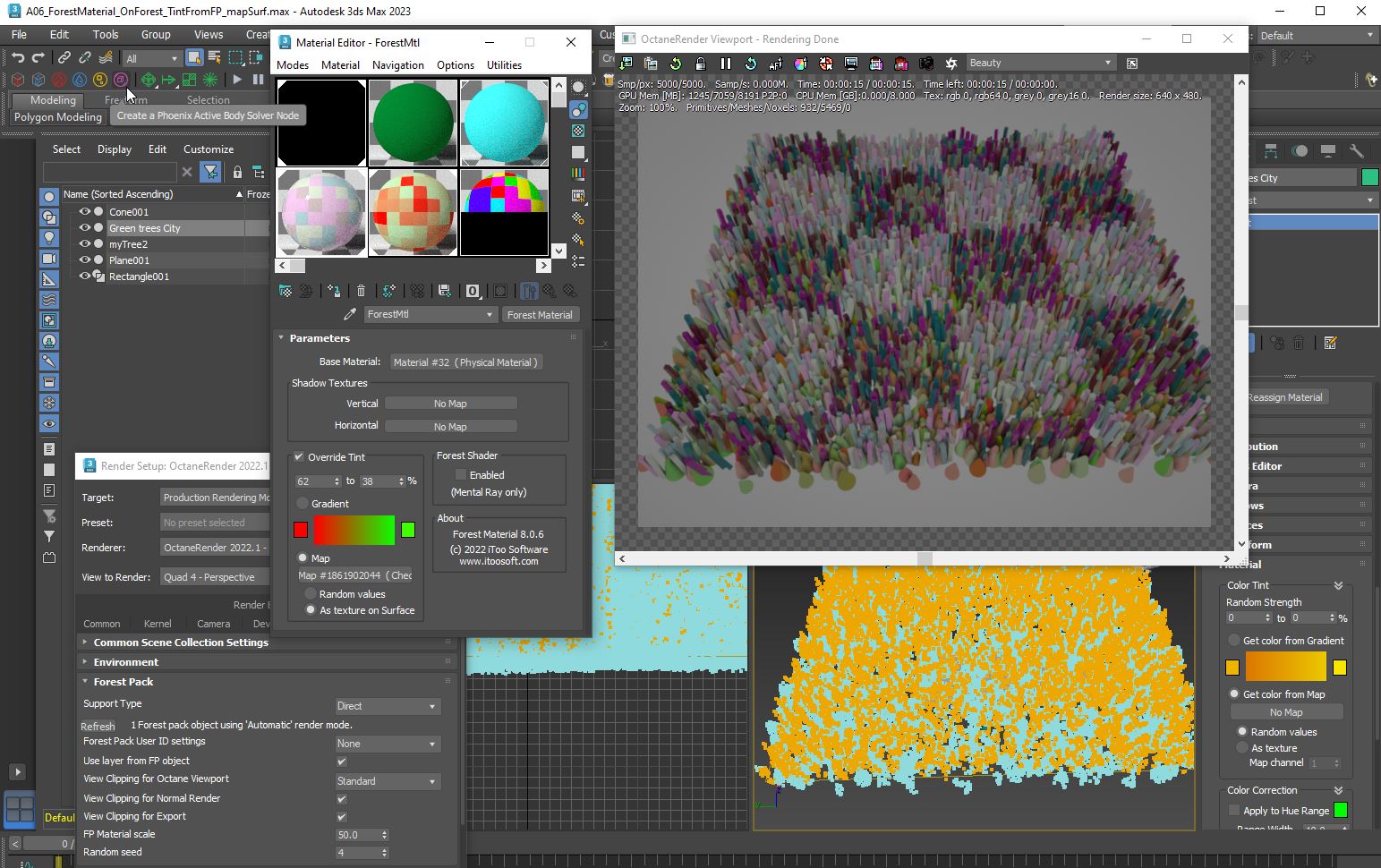Open the Customize menu in scene explorer

click(x=209, y=149)
